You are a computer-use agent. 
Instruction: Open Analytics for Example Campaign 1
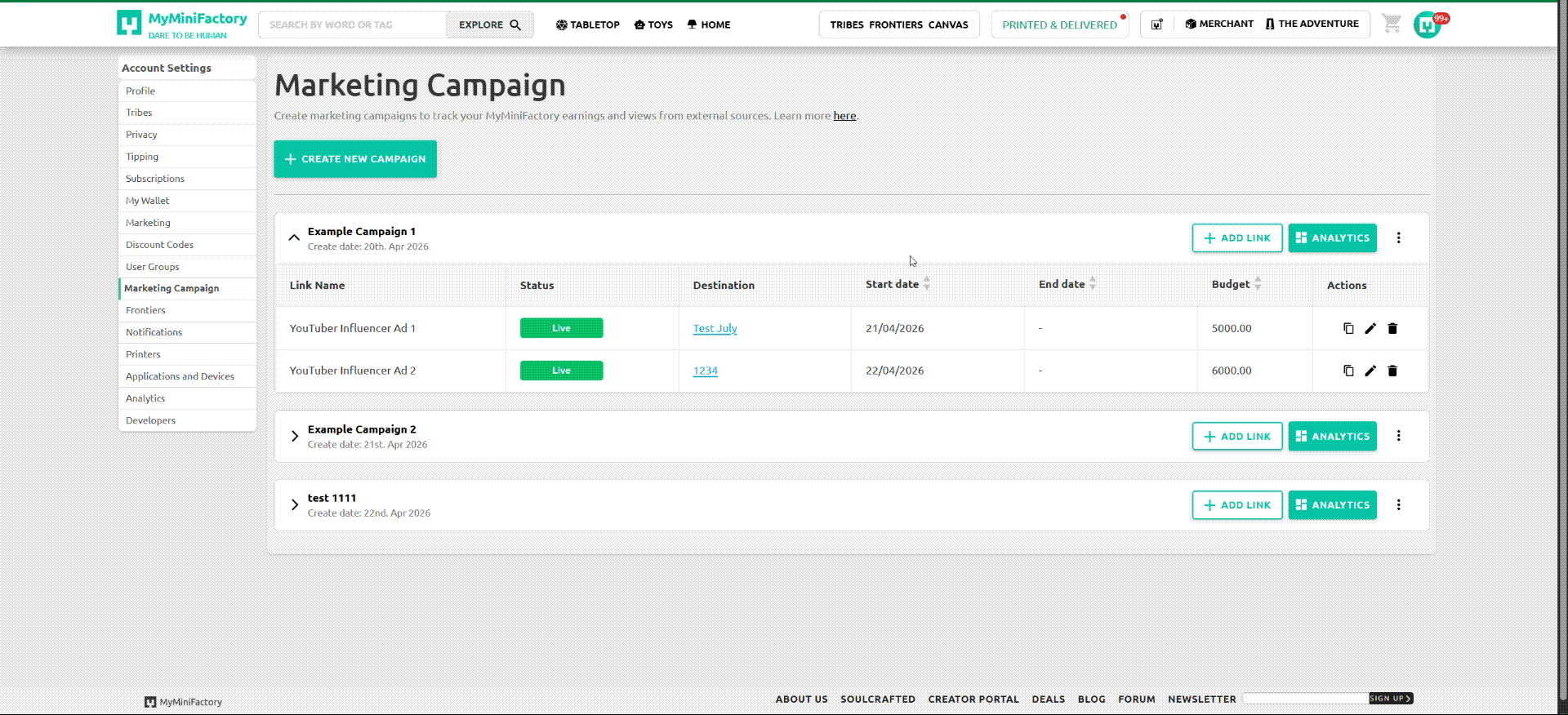coord(1332,238)
